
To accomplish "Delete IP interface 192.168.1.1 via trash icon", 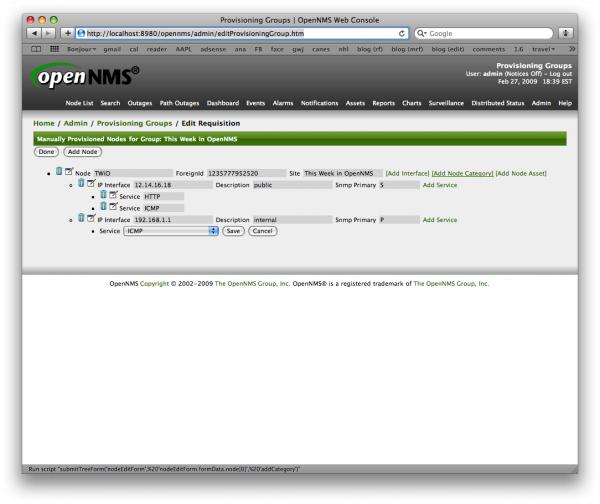I will tap(81, 218).
